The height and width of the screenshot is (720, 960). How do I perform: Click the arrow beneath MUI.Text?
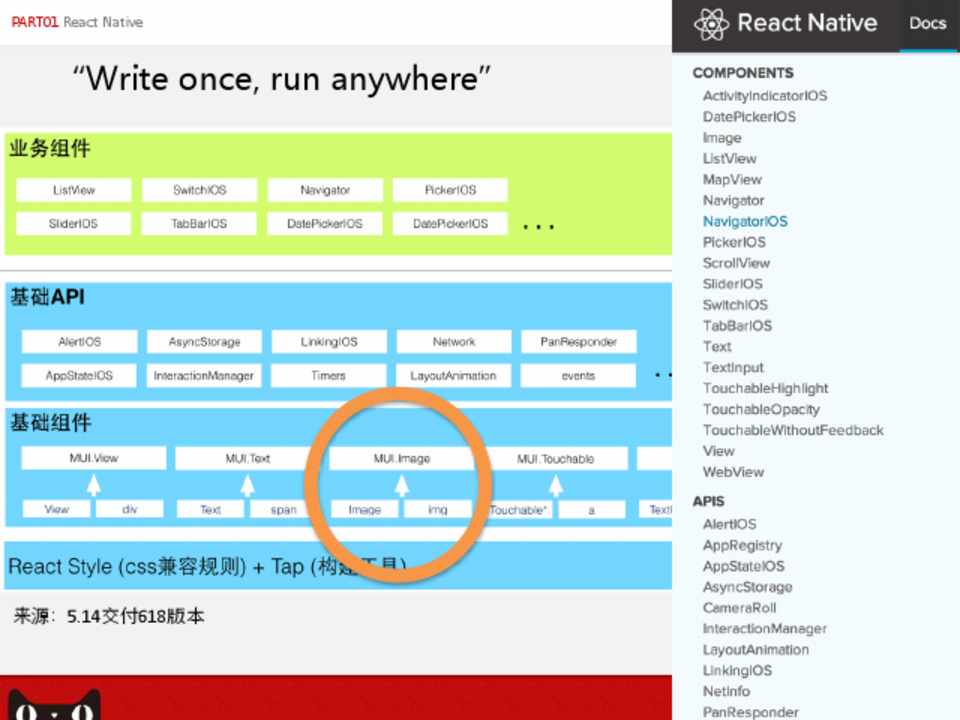pos(247,485)
